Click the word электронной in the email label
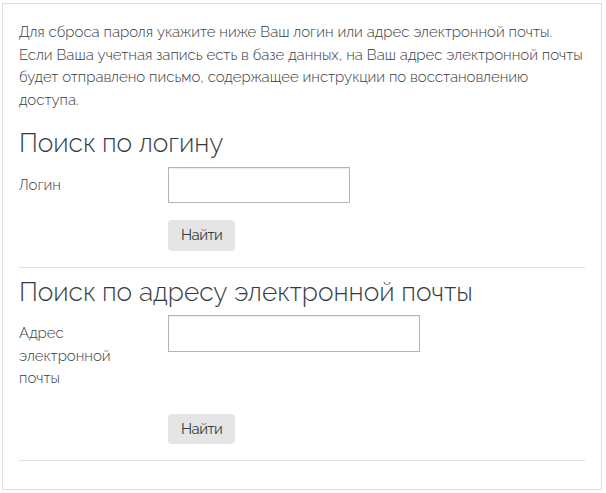606x493 pixels. pyautogui.click(x=65, y=356)
